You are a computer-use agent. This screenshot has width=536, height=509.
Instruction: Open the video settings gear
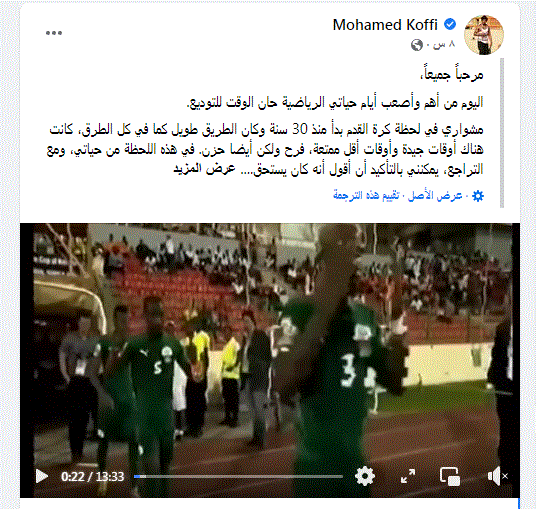click(x=365, y=476)
